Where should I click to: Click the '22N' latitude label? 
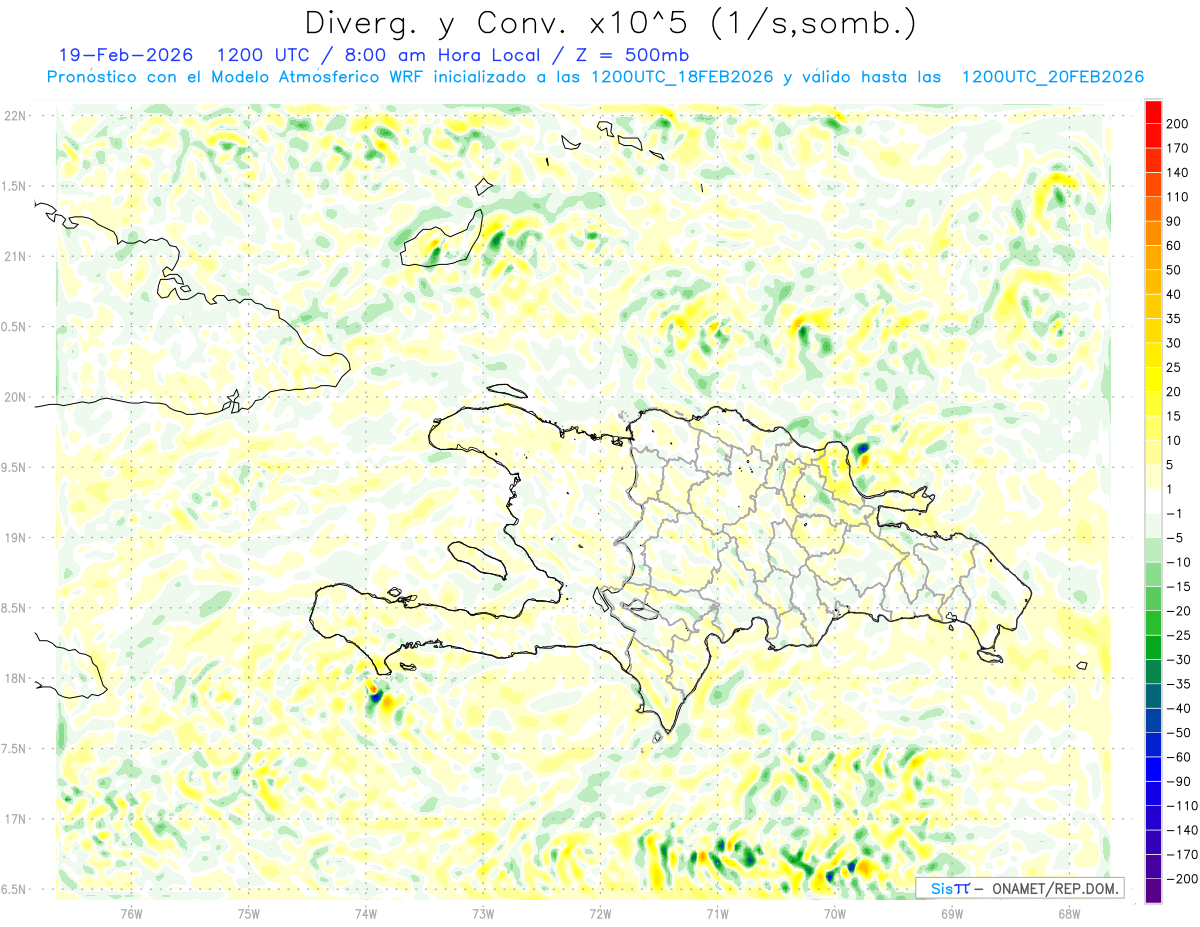pyautogui.click(x=15, y=116)
